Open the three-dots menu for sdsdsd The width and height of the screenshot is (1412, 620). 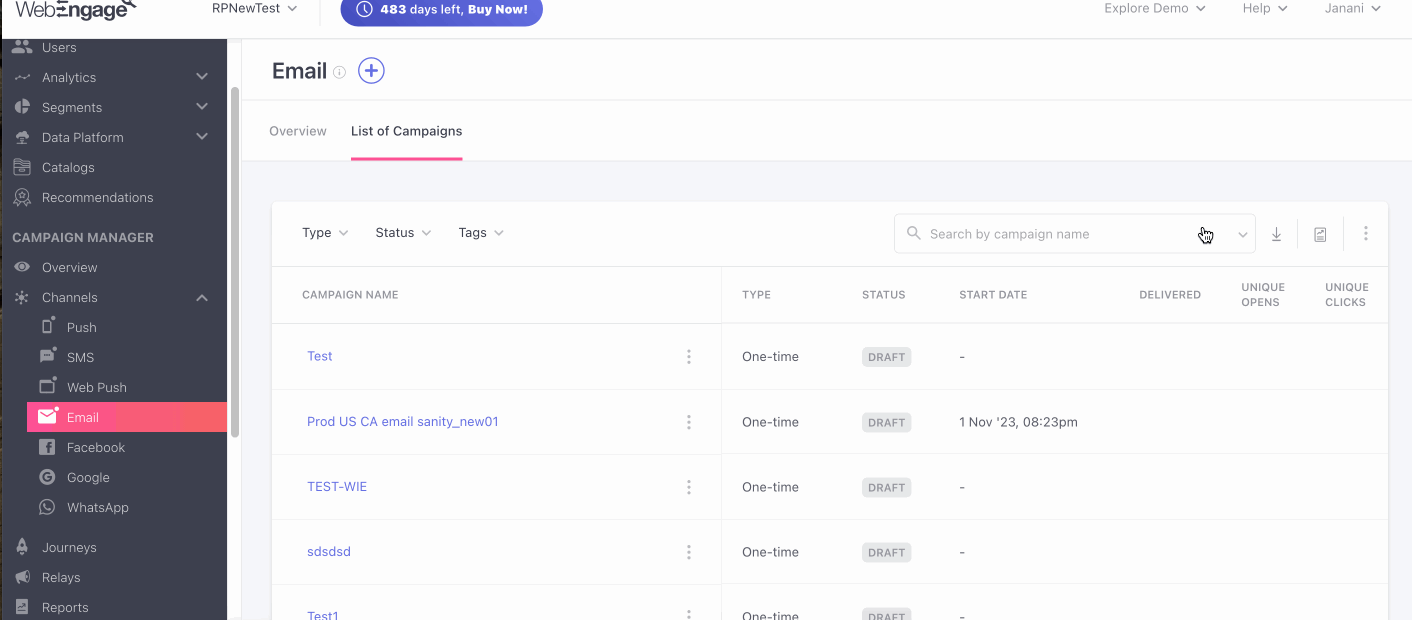pos(689,552)
